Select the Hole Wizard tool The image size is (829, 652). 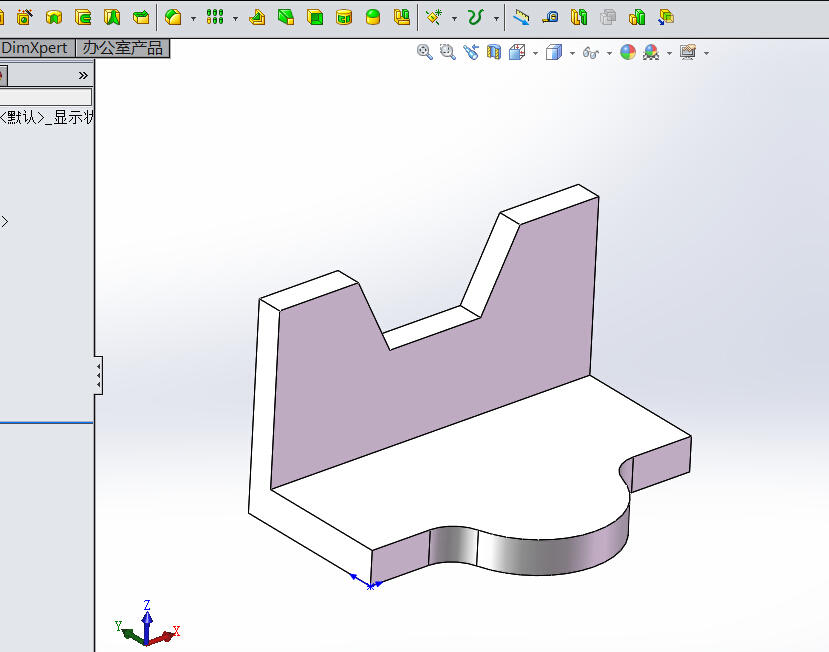[24, 17]
